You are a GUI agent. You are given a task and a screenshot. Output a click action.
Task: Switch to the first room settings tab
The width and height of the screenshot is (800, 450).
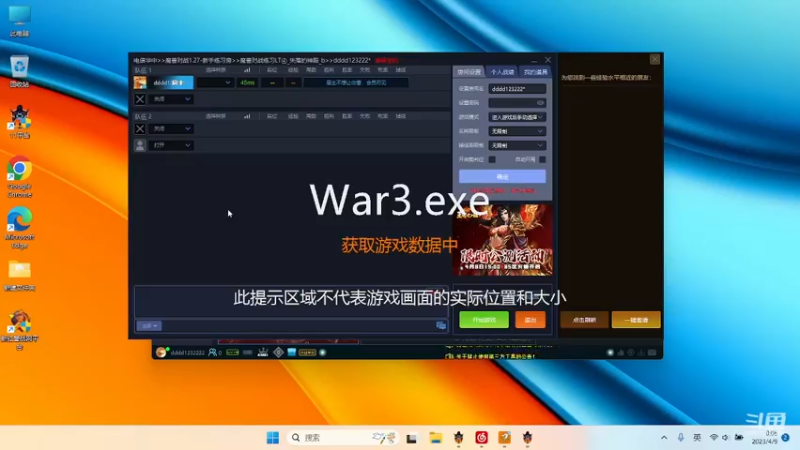pos(469,72)
